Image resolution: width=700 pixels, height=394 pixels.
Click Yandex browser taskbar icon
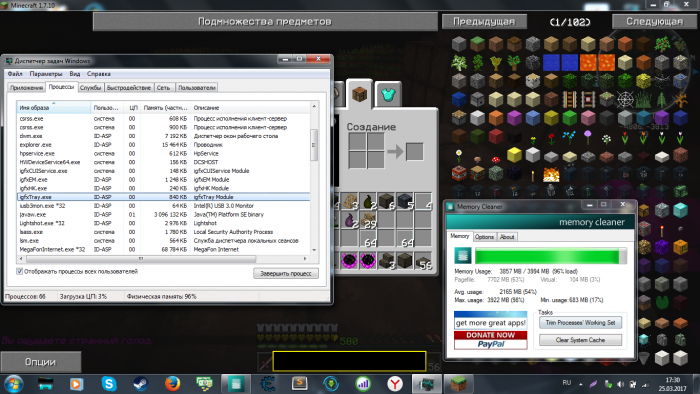coord(395,383)
